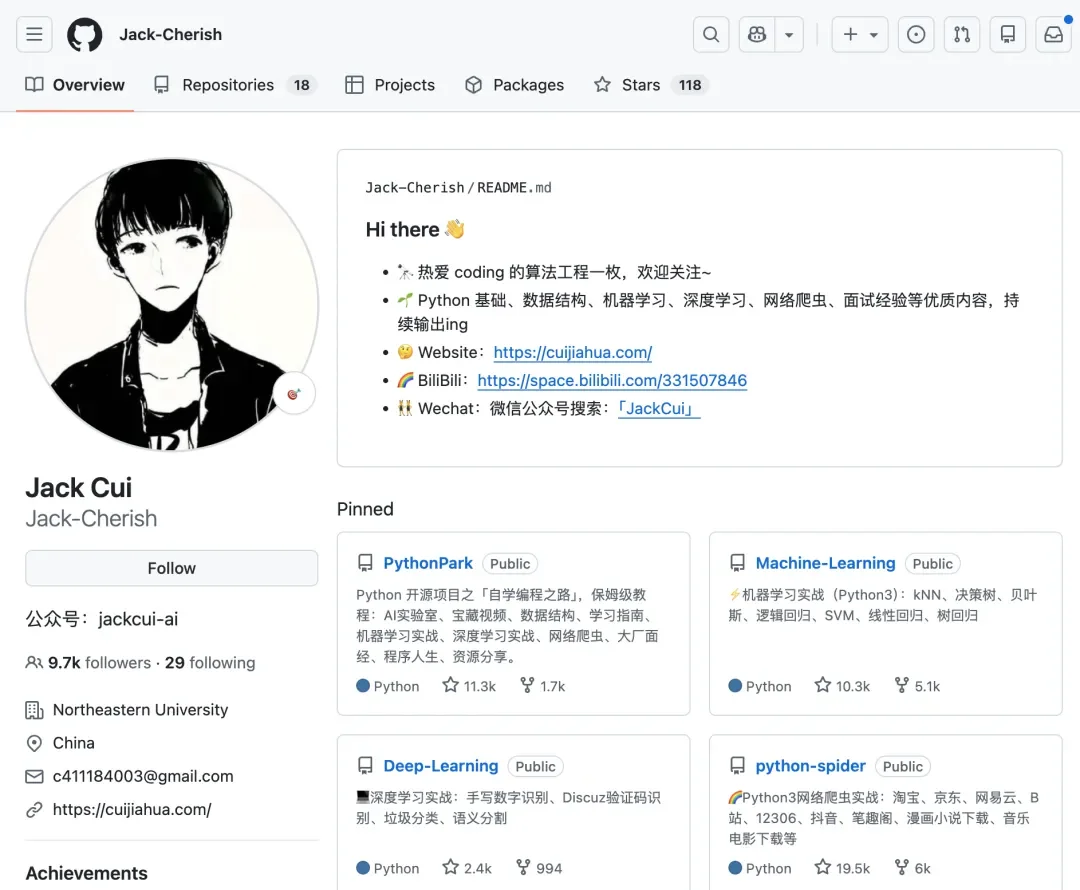Click the organization icon beside Northeastern University
The width and height of the screenshot is (1080, 890).
pos(33,710)
